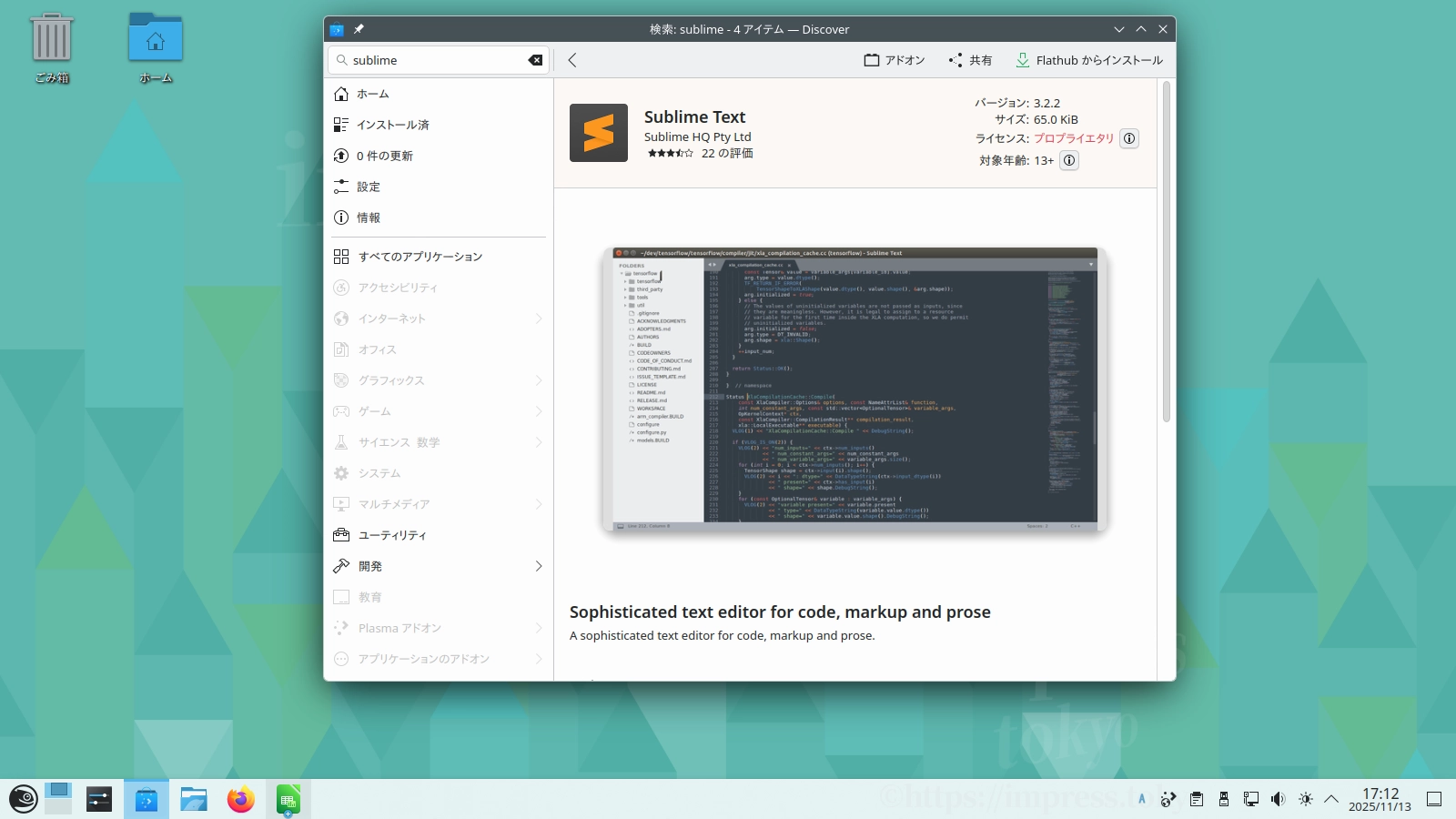Open the removable devices tray icon
This screenshot has width=1456, height=819.
point(1224,799)
